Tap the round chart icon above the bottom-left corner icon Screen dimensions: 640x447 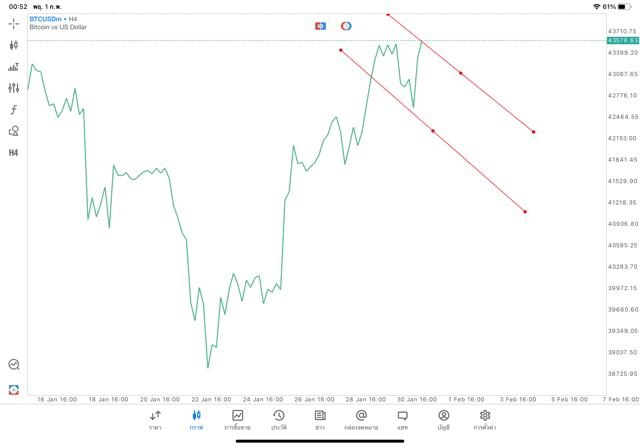(14, 365)
